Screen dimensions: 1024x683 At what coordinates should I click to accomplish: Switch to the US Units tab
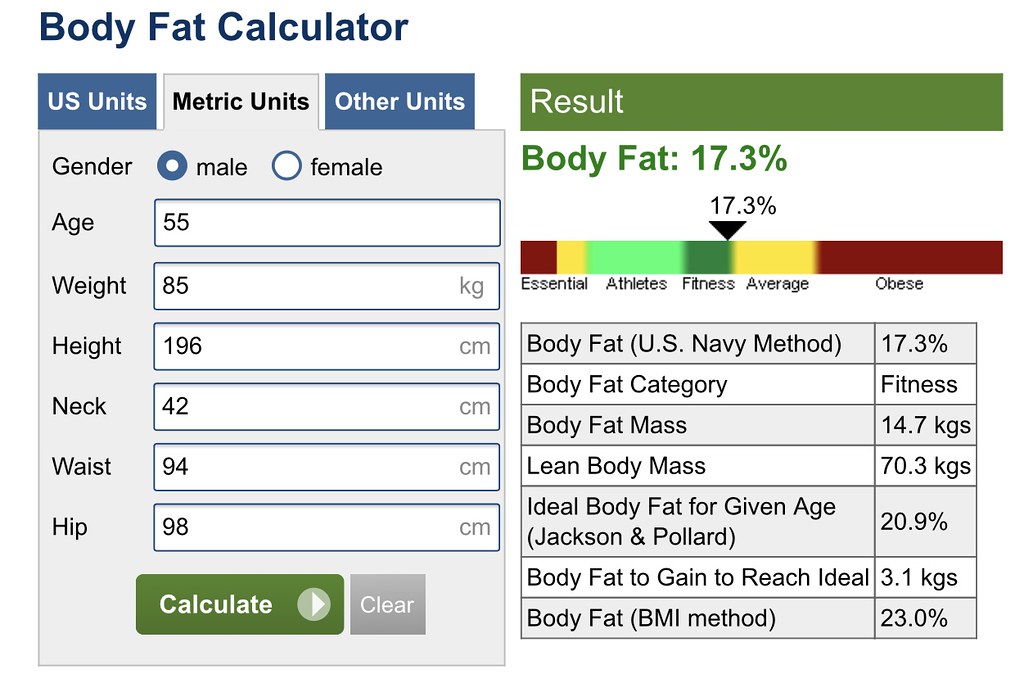pyautogui.click(x=97, y=101)
